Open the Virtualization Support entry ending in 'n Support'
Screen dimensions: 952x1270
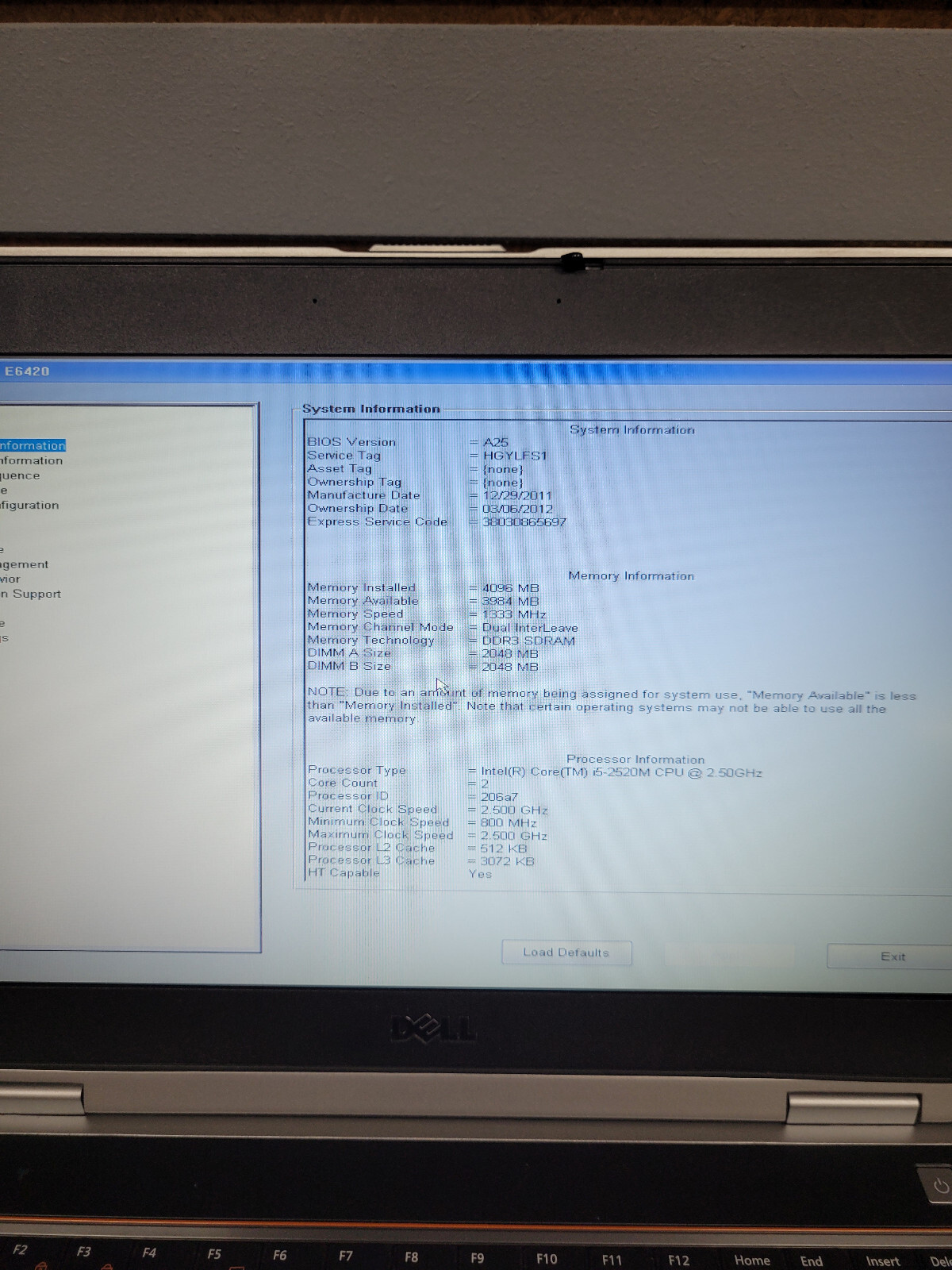pos(31,594)
